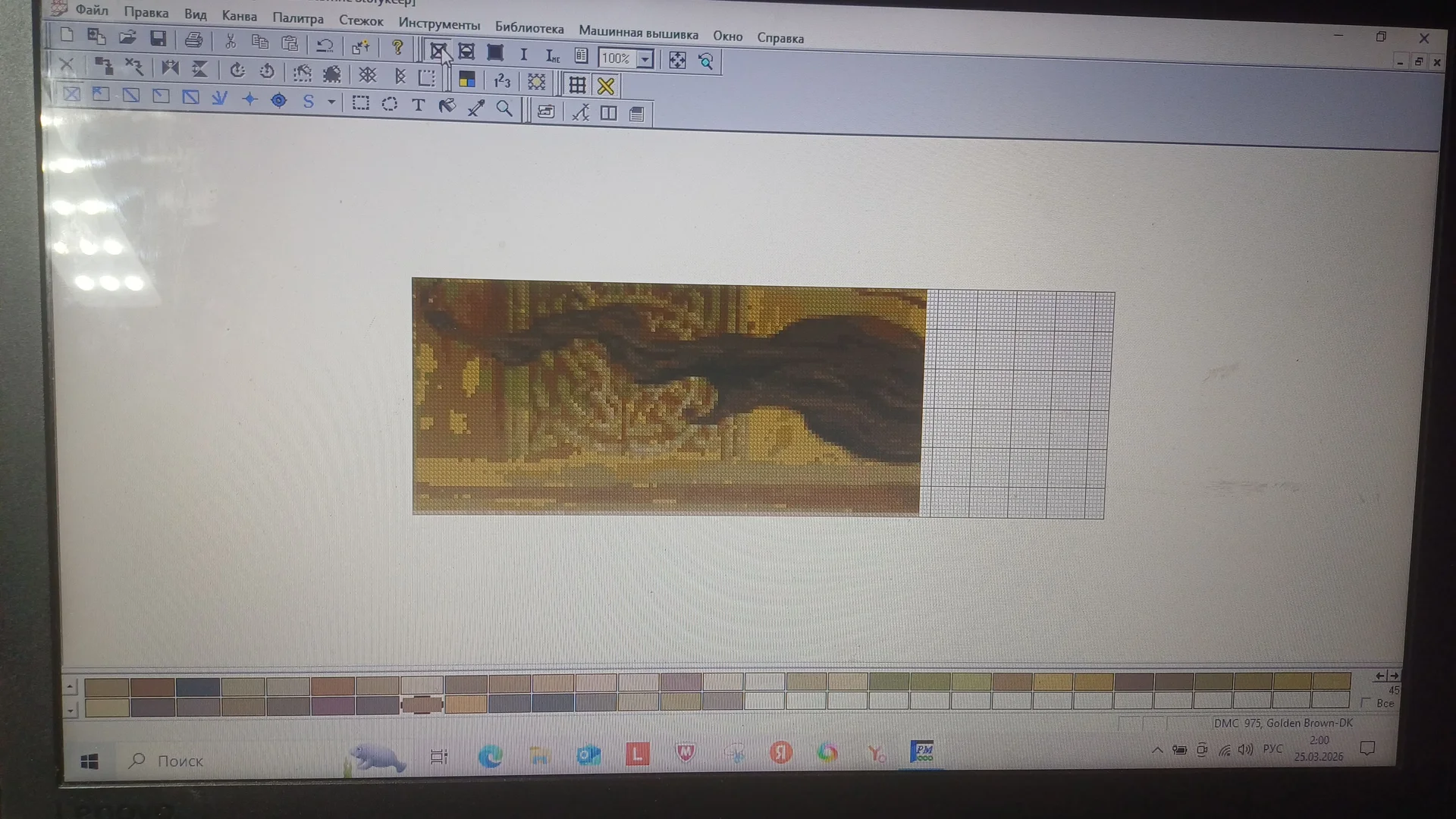This screenshot has width=1456, height=819.
Task: Open the 100% zoom dropdown arrow
Action: [645, 59]
